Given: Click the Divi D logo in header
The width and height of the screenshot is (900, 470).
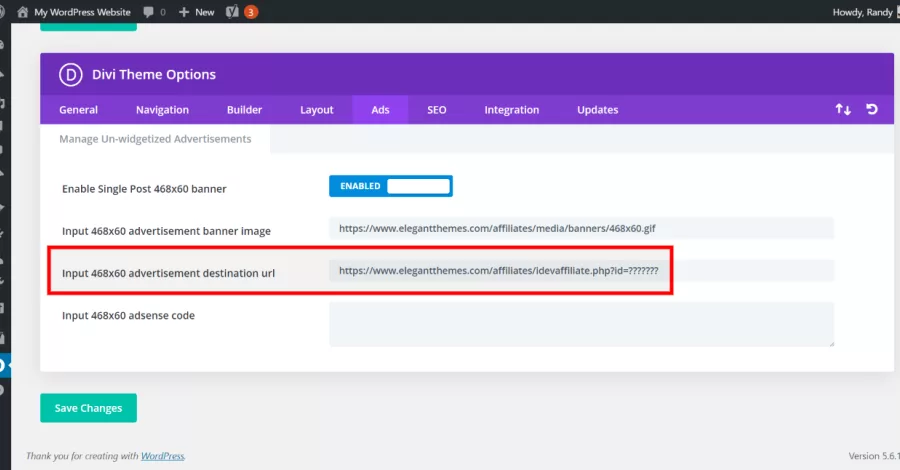Looking at the screenshot, I should click(x=71, y=75).
